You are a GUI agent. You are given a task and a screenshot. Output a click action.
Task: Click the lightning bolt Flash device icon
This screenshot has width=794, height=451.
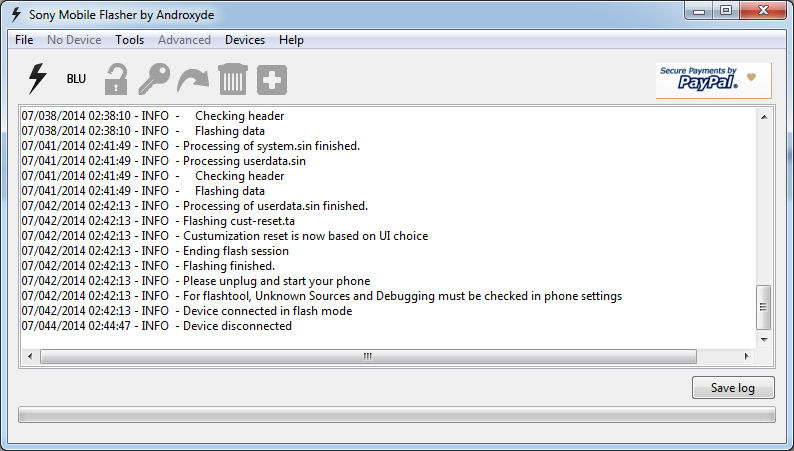pyautogui.click(x=37, y=78)
